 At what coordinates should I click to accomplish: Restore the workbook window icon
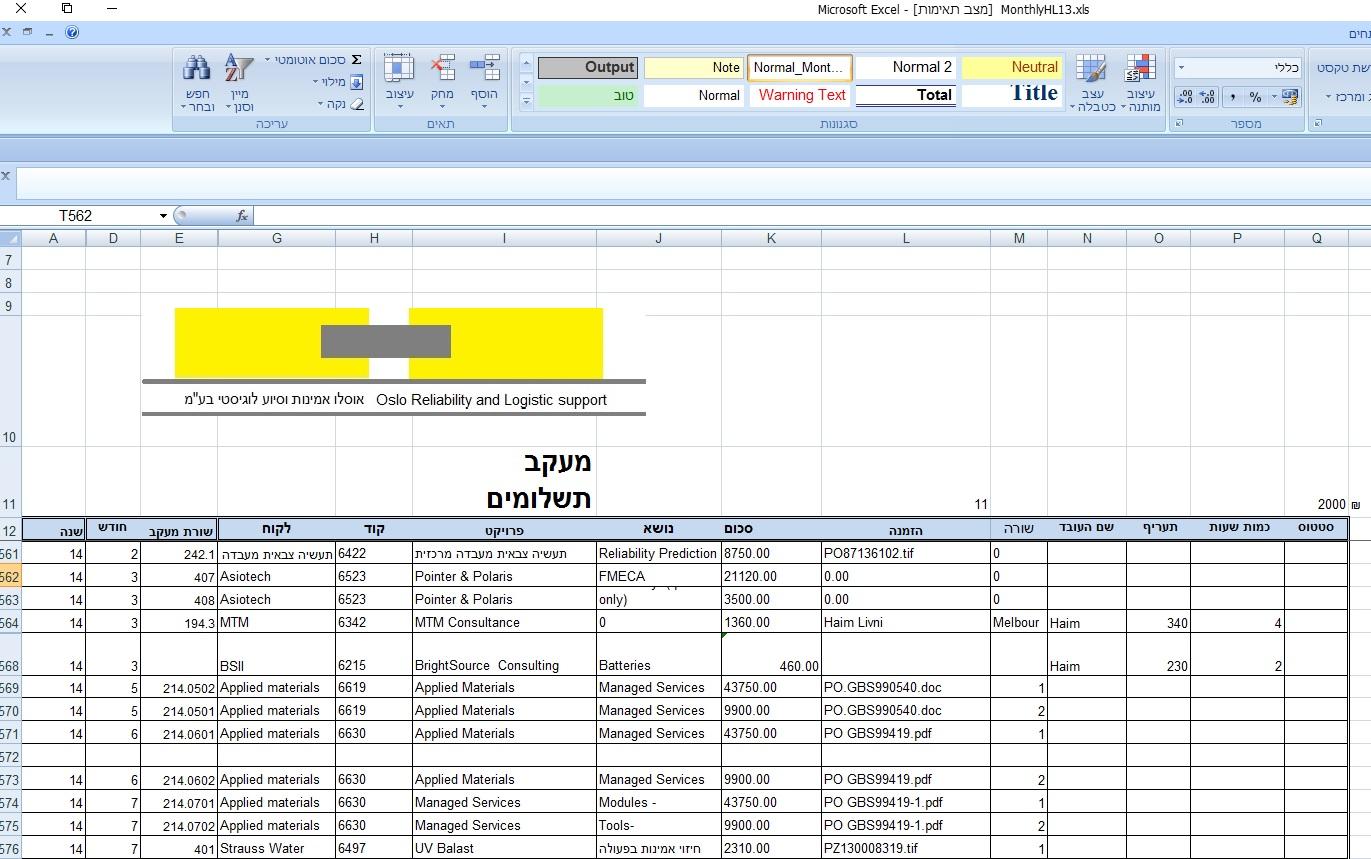pyautogui.click(x=27, y=32)
